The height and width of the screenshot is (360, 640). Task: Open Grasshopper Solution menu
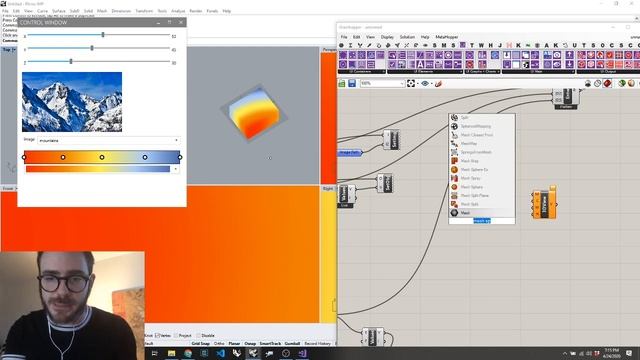click(x=407, y=37)
